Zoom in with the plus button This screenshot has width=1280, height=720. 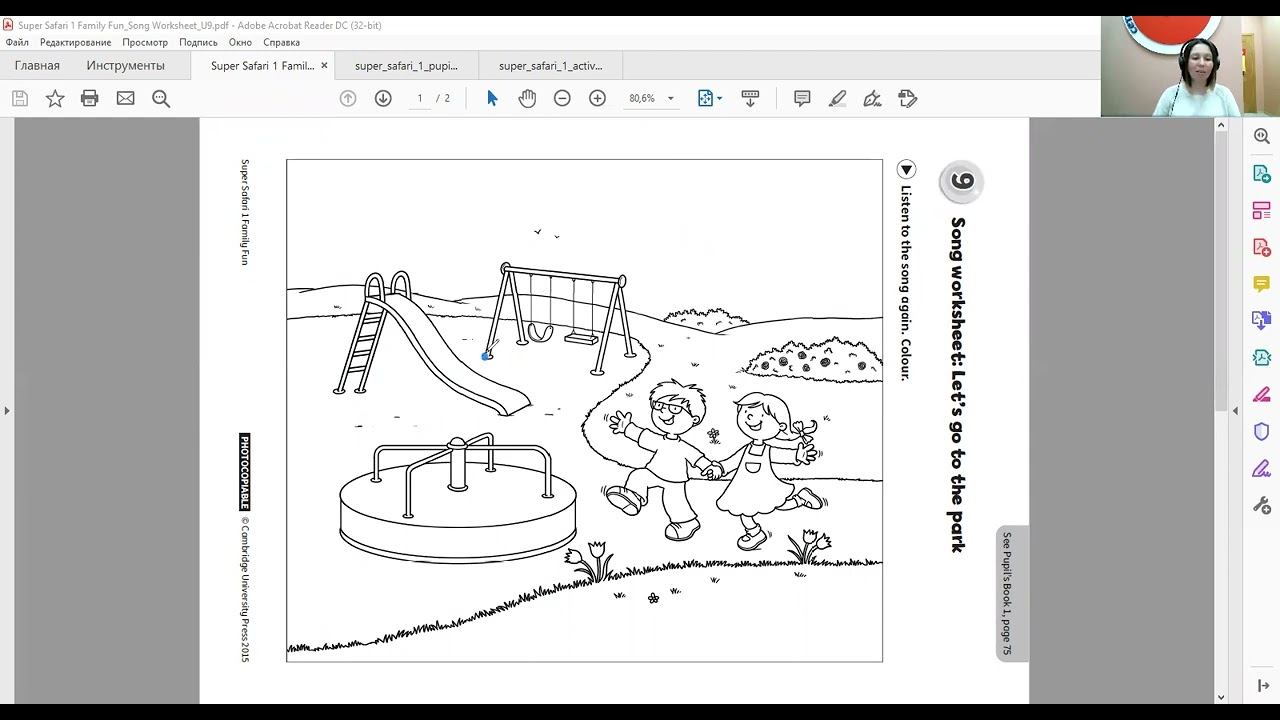coord(597,98)
